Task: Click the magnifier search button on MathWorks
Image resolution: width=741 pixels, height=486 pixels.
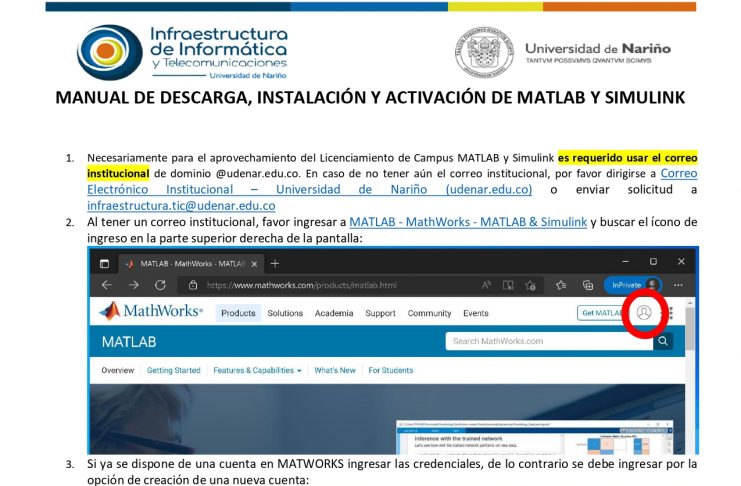Action: 663,341
